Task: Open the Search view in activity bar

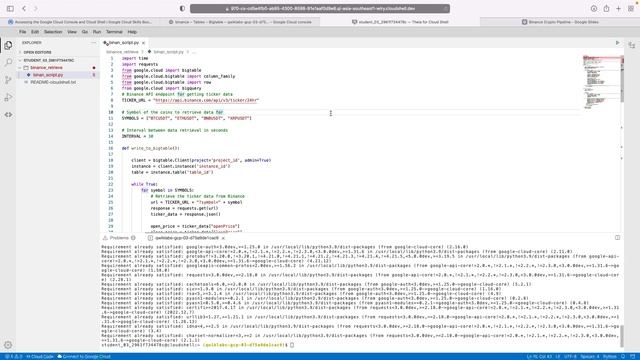Action: (x=8, y=62)
